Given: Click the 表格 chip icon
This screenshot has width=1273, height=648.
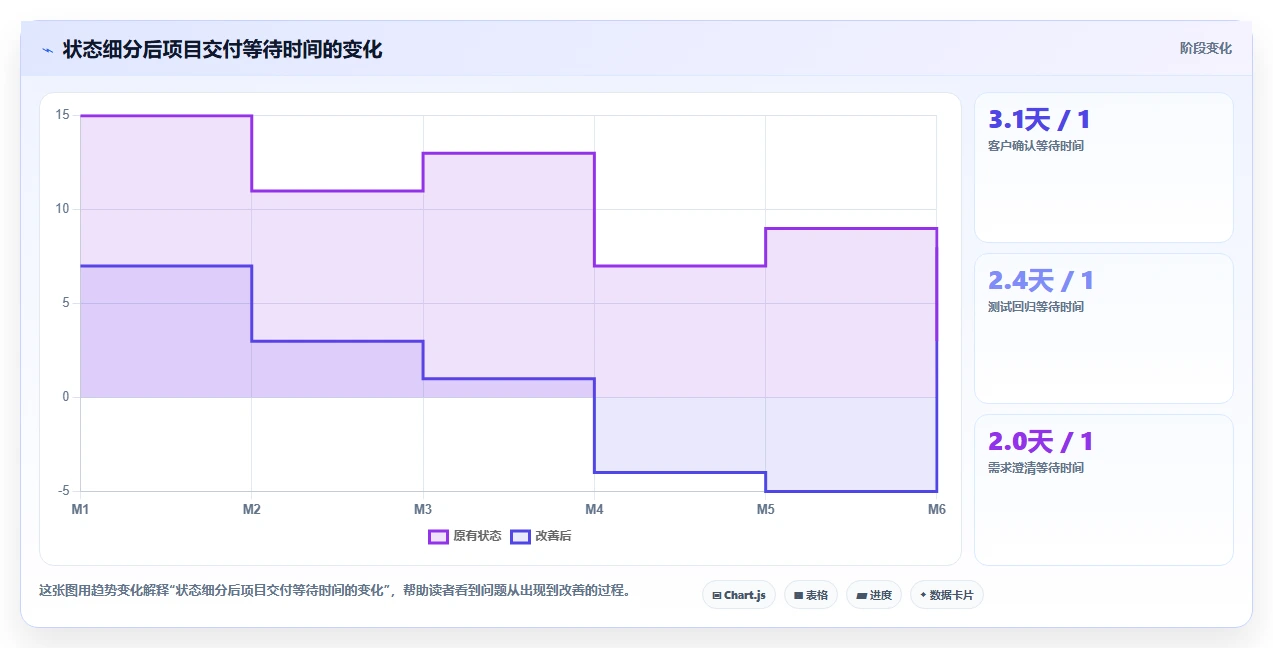Looking at the screenshot, I should click(x=799, y=595).
